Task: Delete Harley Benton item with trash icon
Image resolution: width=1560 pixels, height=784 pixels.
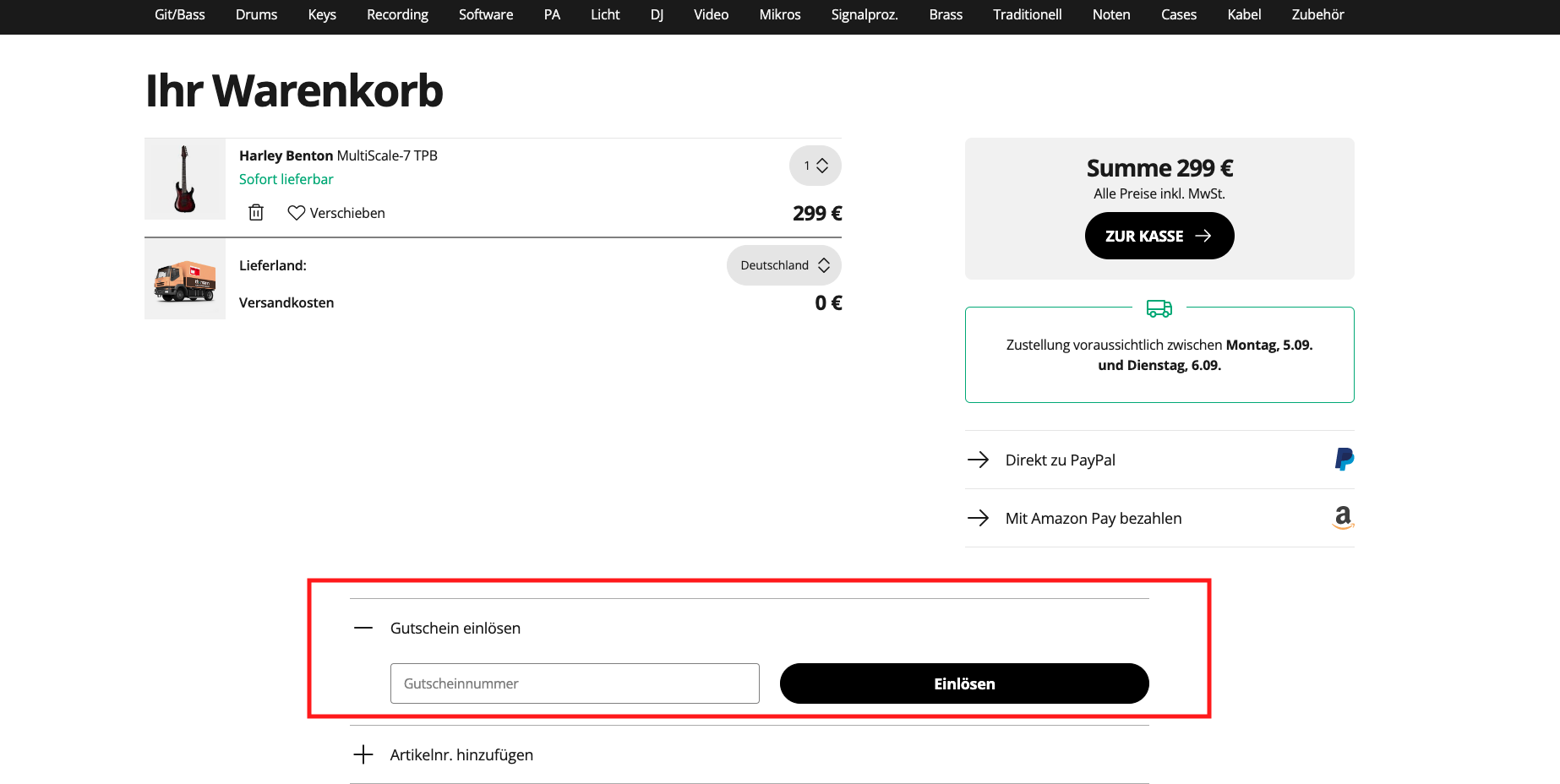Action: (256, 213)
